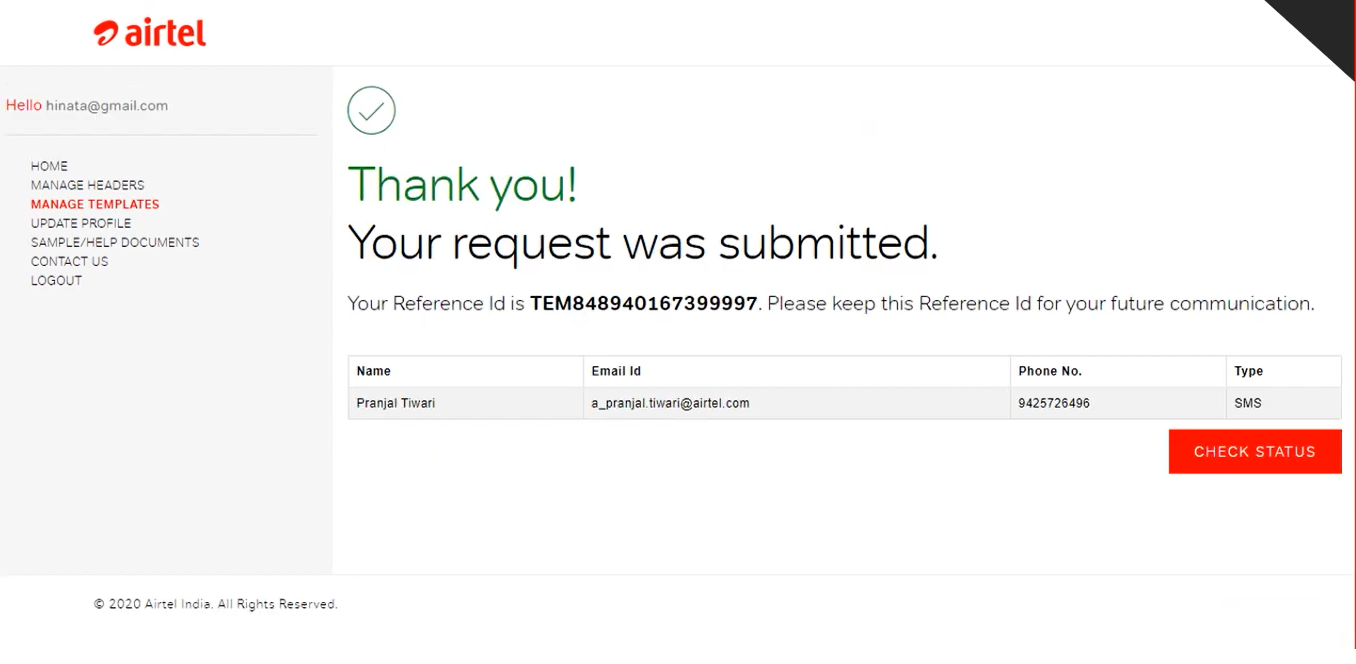The width and height of the screenshot is (1356, 664).
Task: Open the HOME menu item
Action: click(x=49, y=166)
